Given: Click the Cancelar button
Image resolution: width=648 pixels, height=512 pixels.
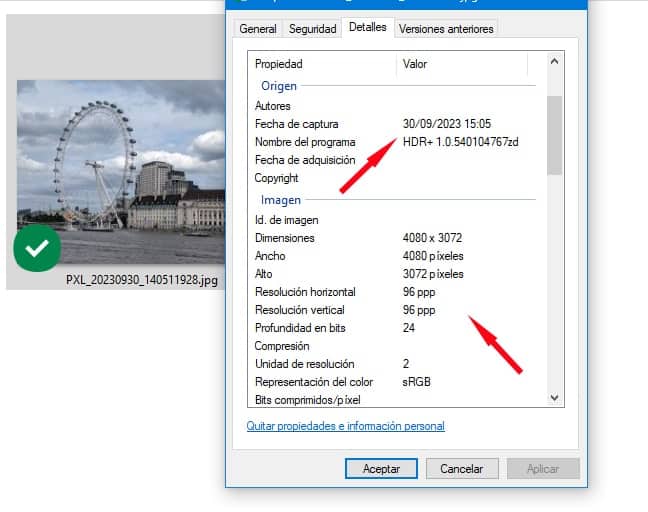Looking at the screenshot, I should click(462, 469).
